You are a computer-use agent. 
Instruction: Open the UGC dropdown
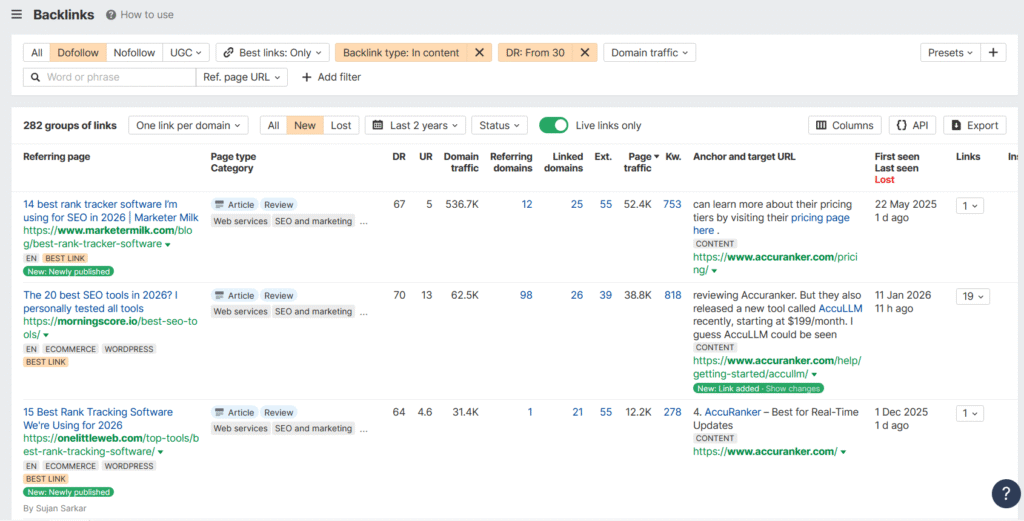pos(186,53)
